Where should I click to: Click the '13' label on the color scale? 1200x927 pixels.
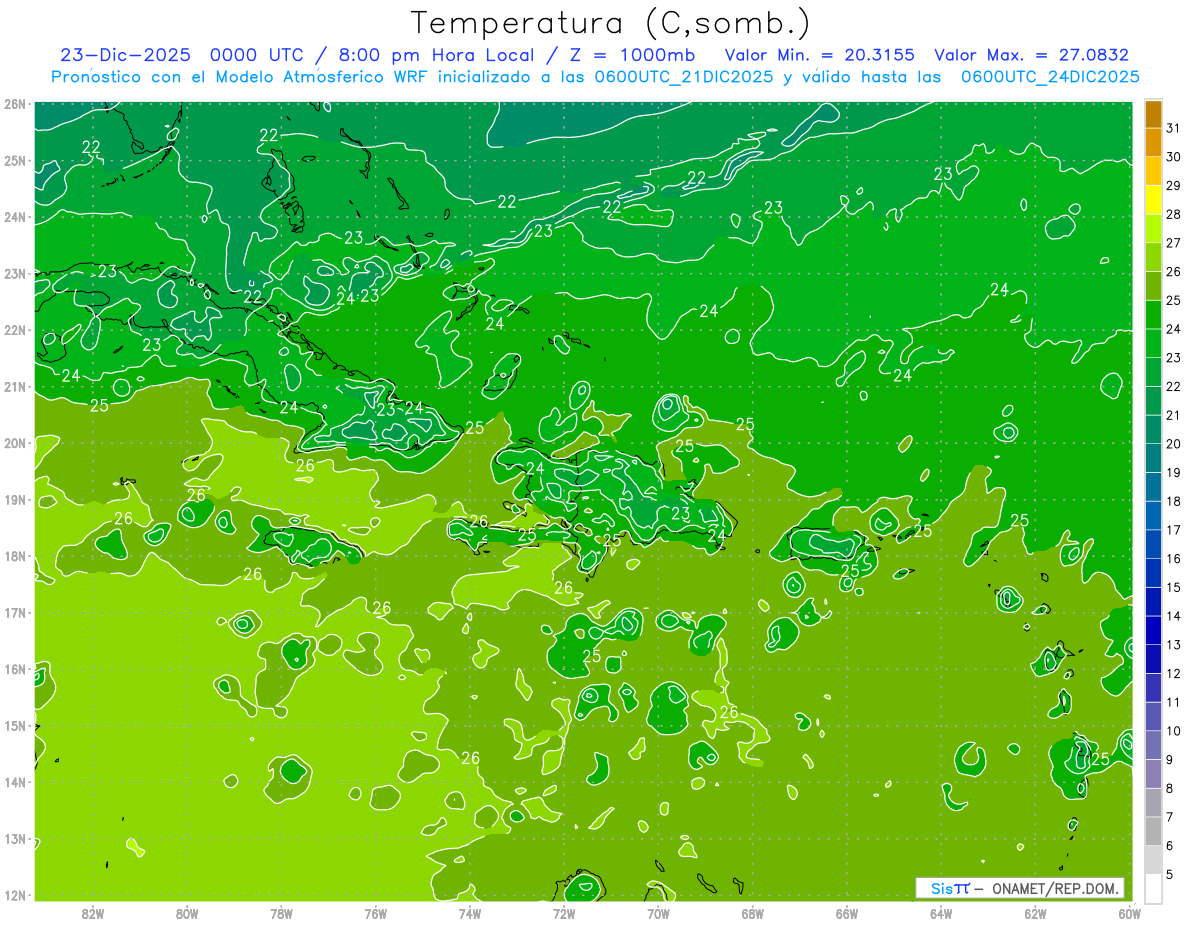coord(1174,645)
